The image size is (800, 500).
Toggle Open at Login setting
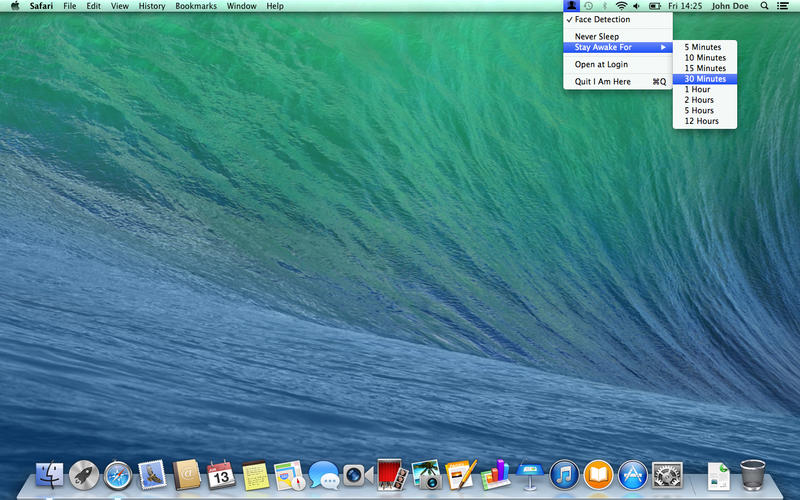pos(601,65)
